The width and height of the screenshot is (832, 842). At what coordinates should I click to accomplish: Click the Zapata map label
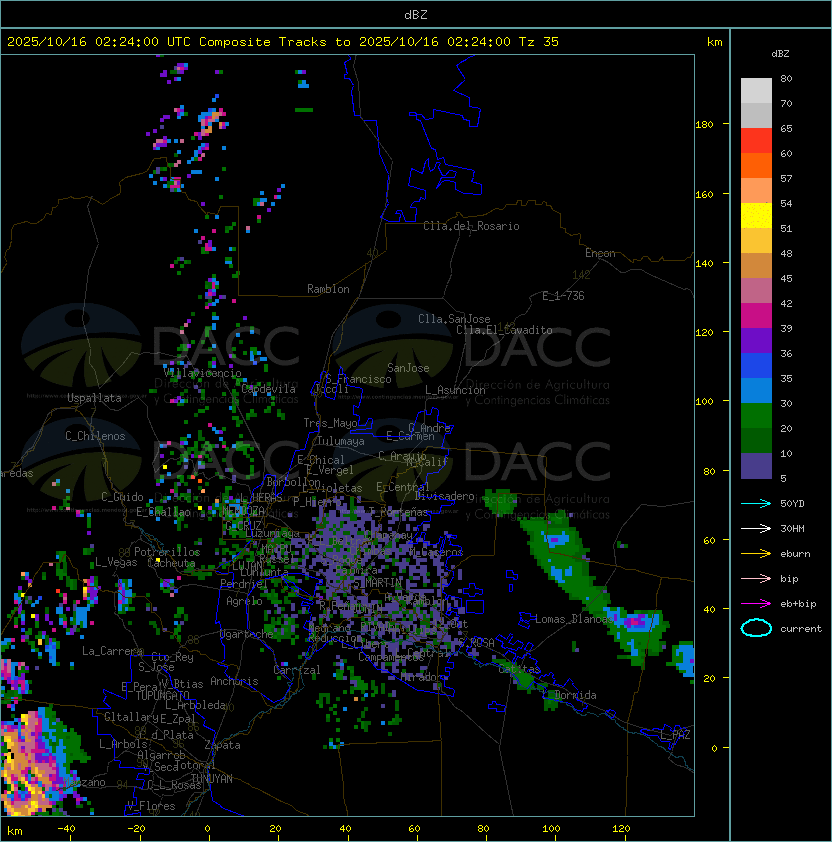tap(222, 745)
